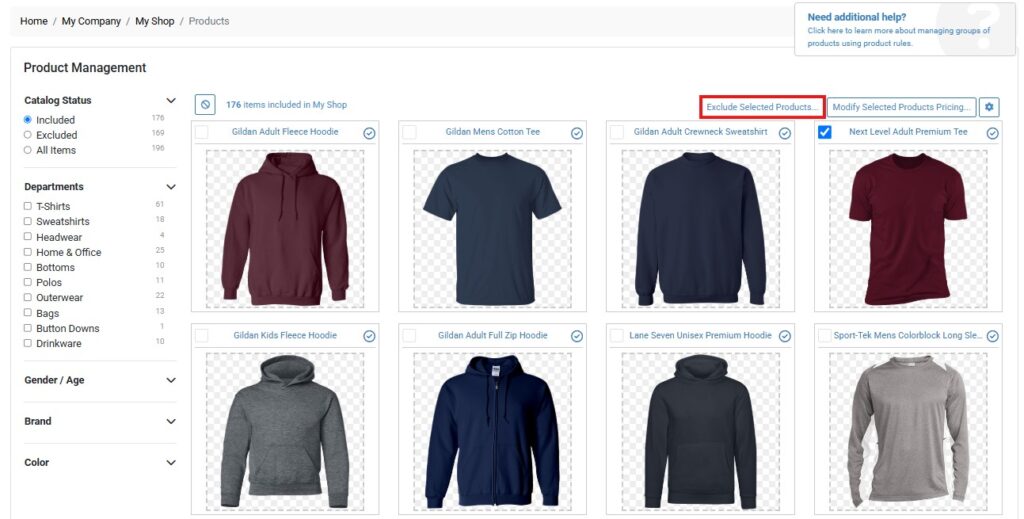Image resolution: width=1024 pixels, height=519 pixels.
Task: Click the gray colorblock long sleeve image
Action: (x=908, y=432)
